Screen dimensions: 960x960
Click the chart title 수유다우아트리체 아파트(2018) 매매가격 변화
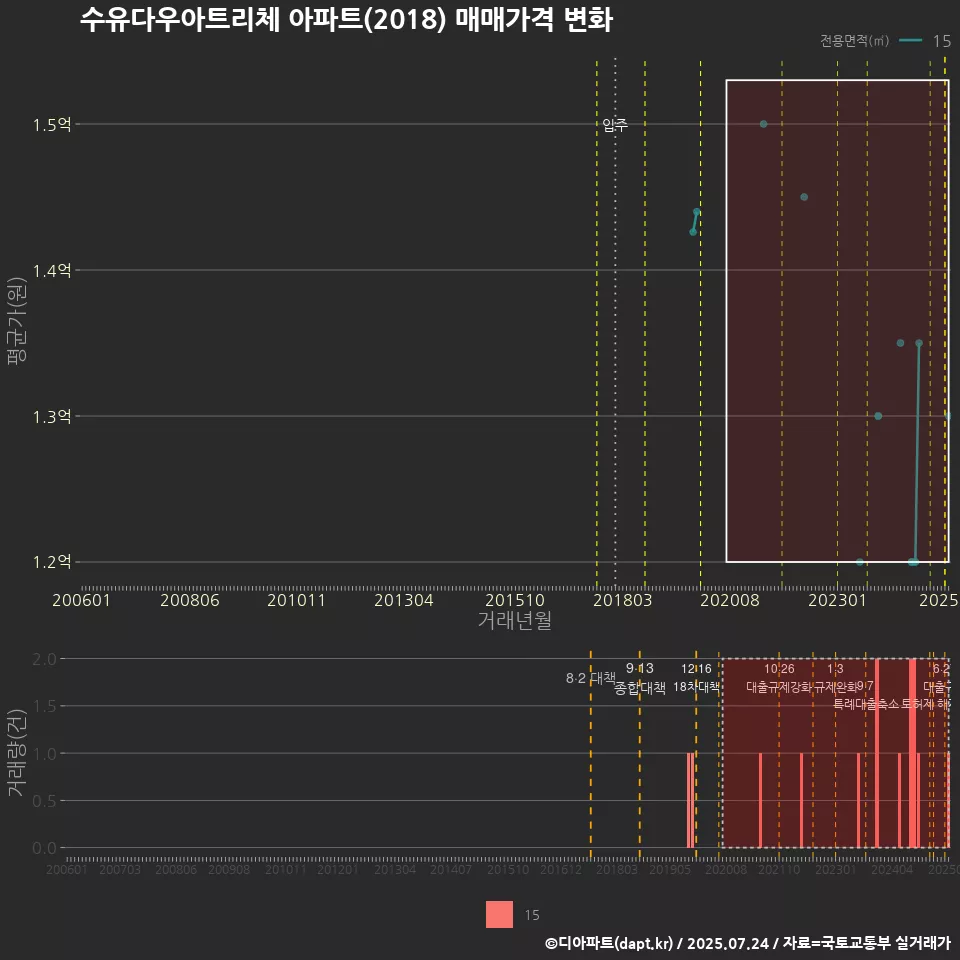point(347,20)
